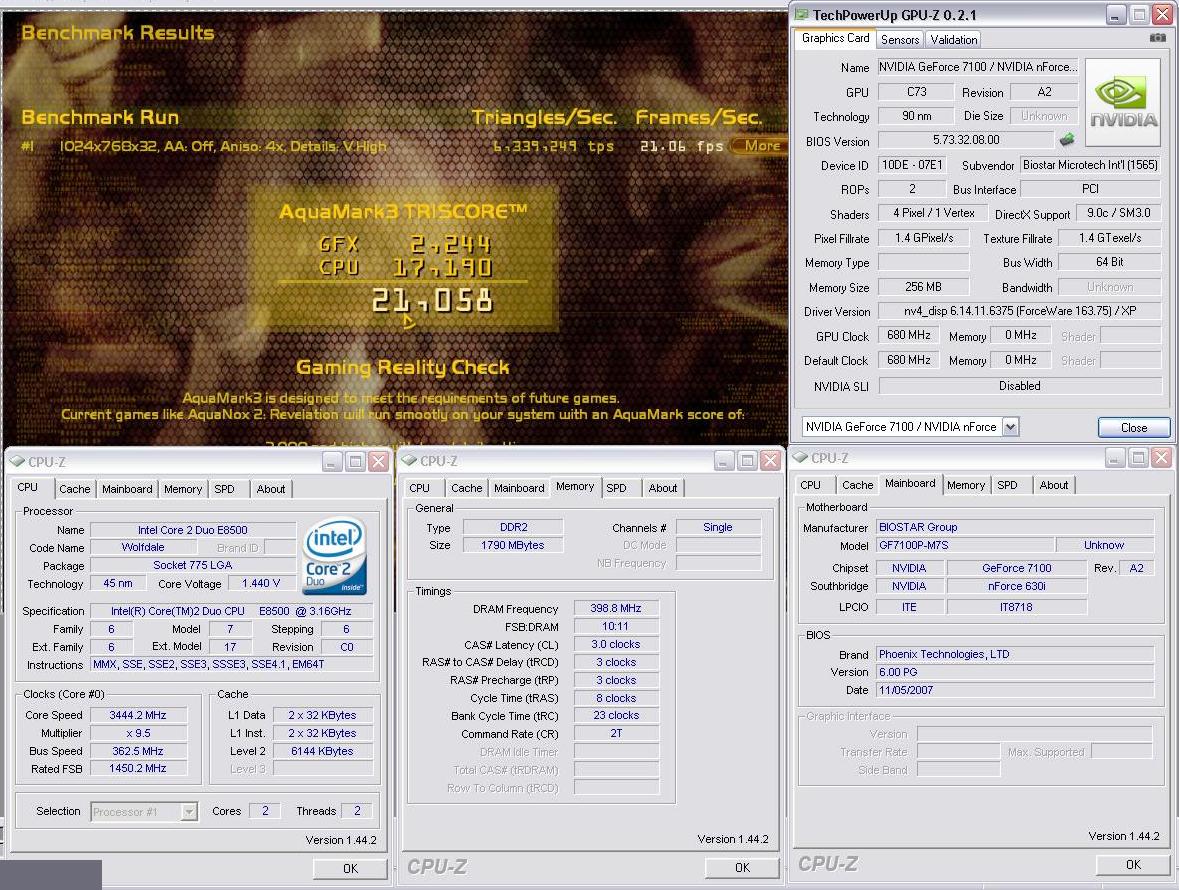The image size is (1179, 890).
Task: Open About tab in left CPU-Z window
Action: (x=271, y=489)
